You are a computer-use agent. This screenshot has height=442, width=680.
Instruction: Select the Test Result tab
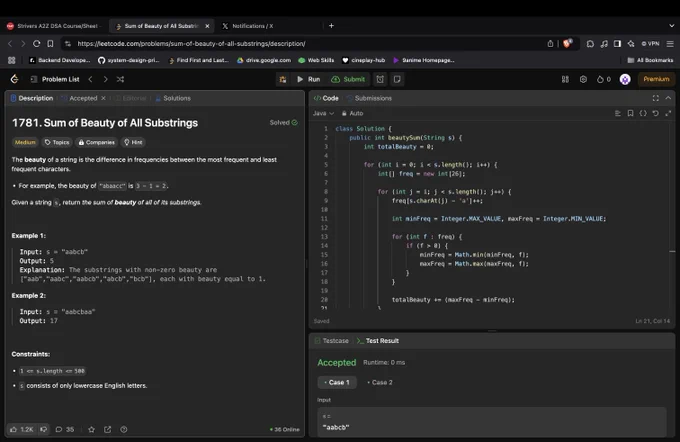coord(378,341)
